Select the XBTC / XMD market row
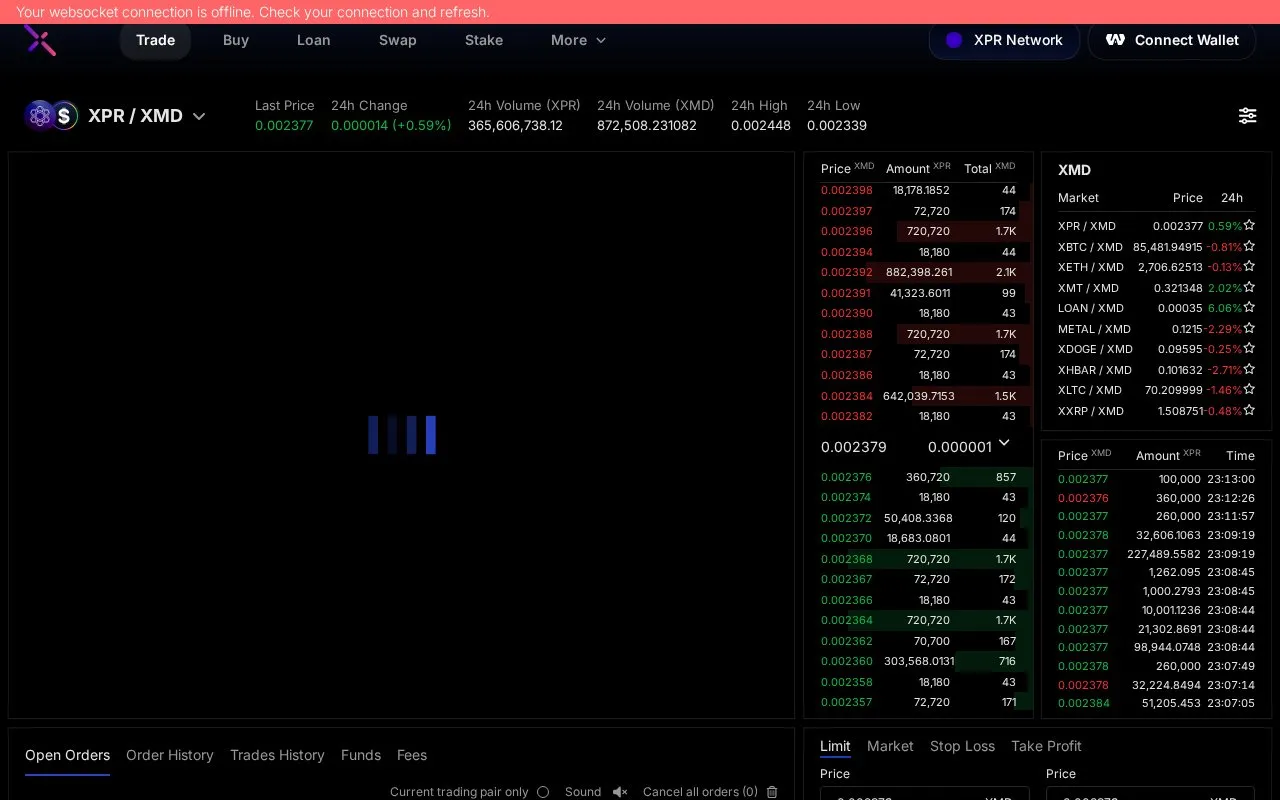The height and width of the screenshot is (800, 1280). 1156,247
